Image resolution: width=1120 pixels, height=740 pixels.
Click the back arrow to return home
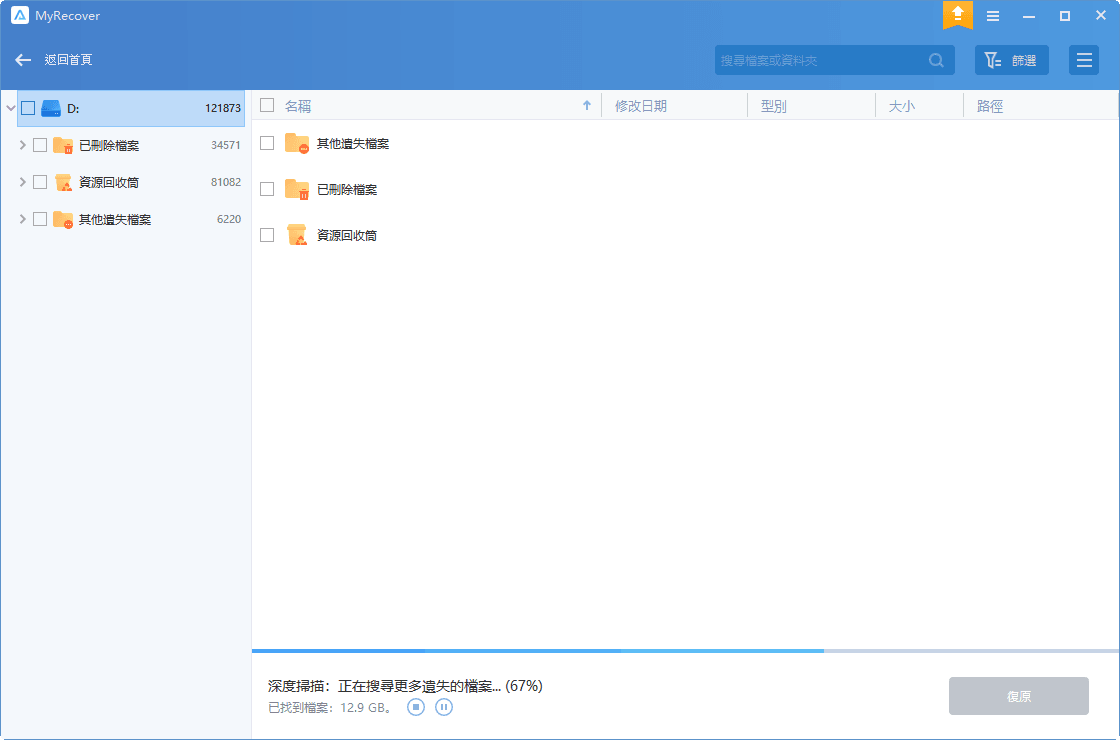[x=23, y=60]
